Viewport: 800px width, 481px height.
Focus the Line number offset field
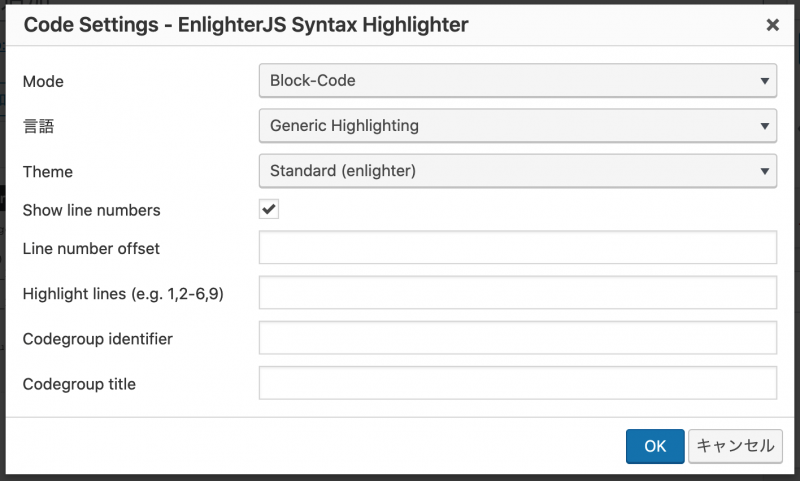518,247
